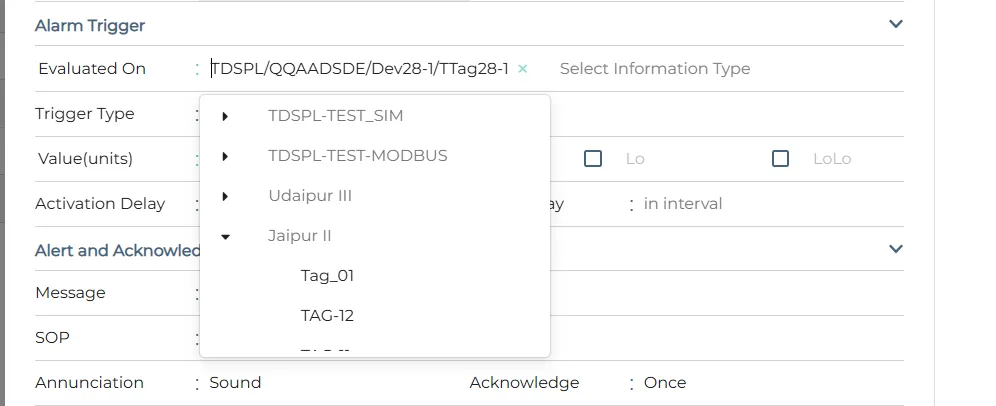Expand the TDSPL-TEST-MODBUS tree node
Image resolution: width=996 pixels, height=406 pixels.
point(226,156)
